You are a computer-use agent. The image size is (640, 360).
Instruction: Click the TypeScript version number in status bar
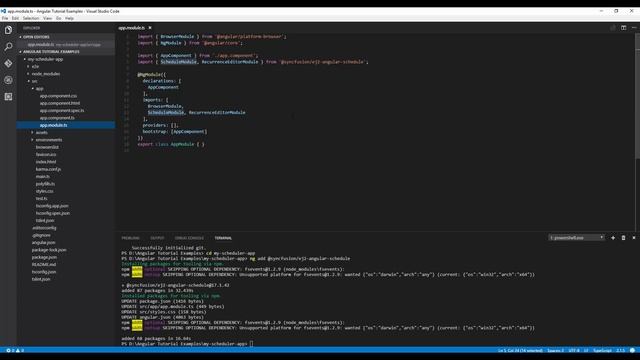coord(620,350)
